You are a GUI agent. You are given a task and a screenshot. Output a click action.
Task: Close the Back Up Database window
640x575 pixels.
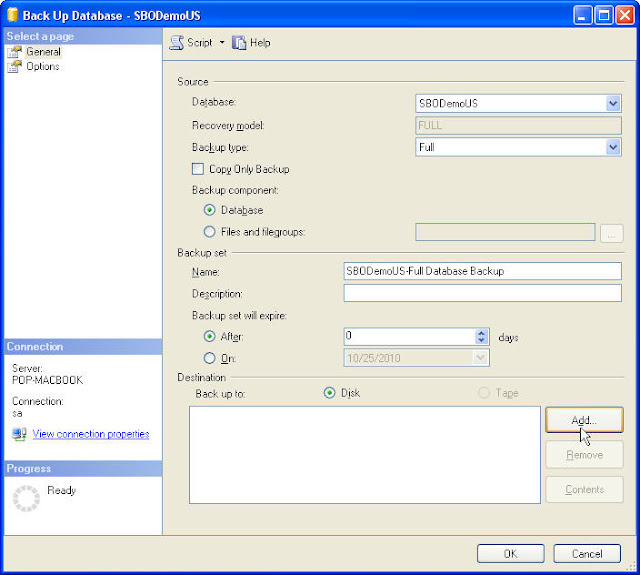[624, 16]
